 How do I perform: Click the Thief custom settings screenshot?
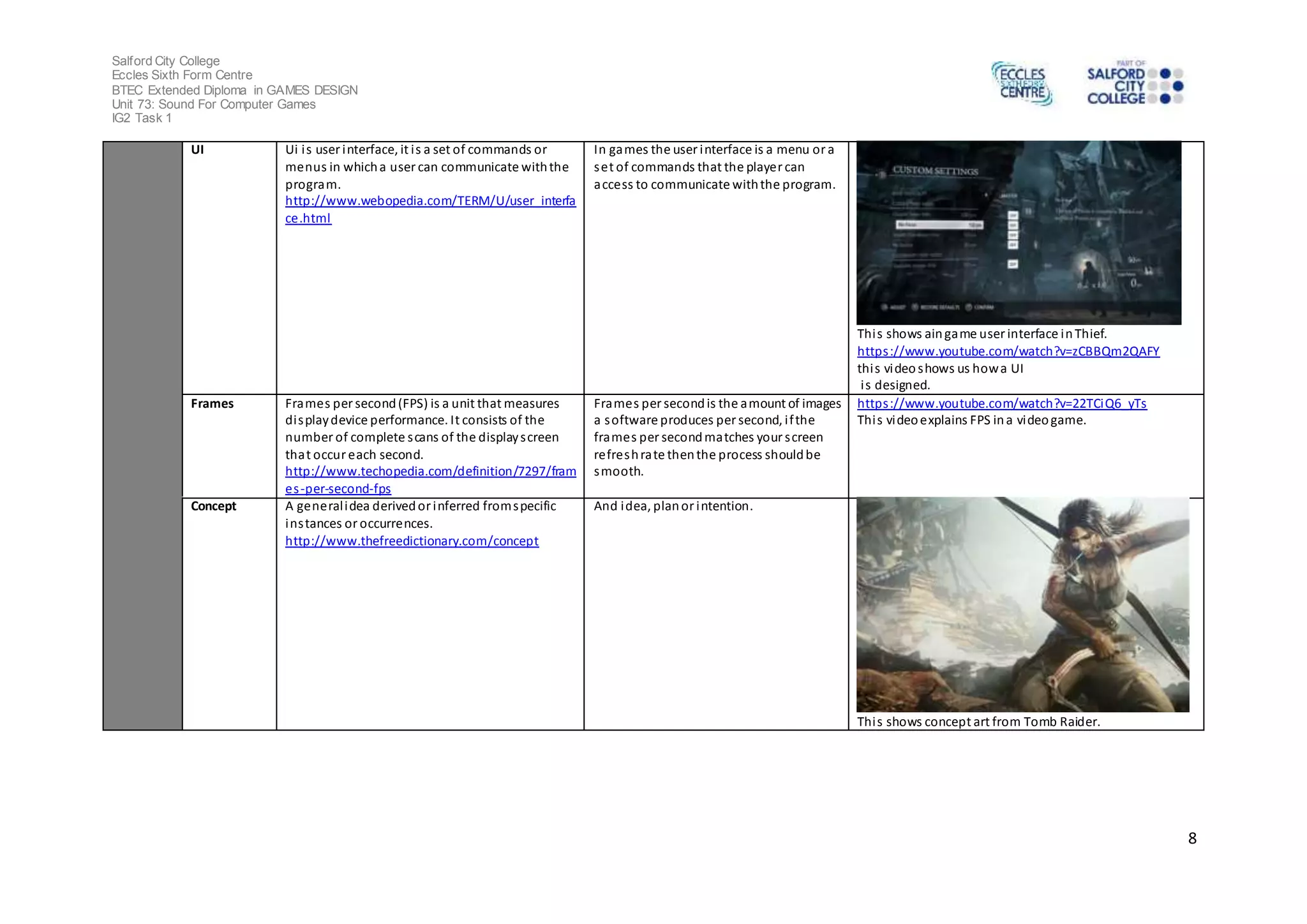[1019, 233]
